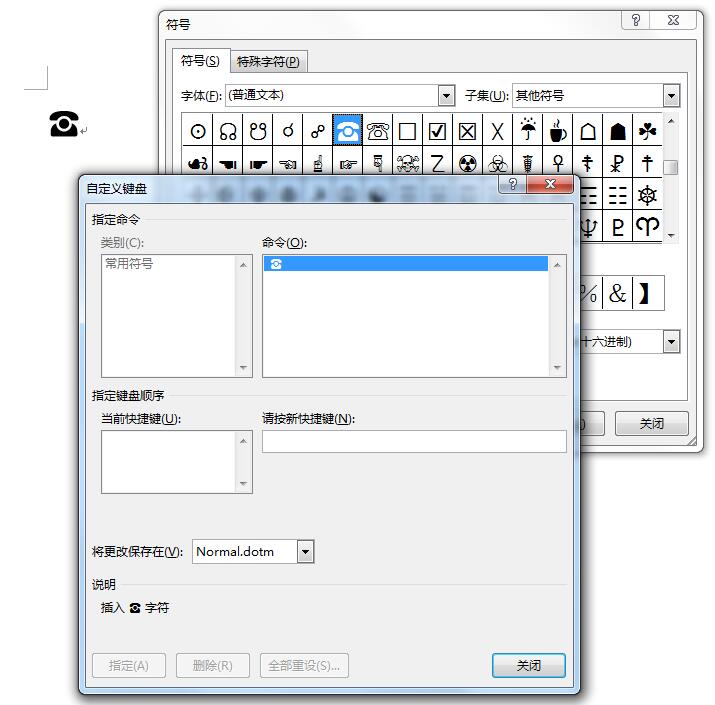
Task: Select the reversed rotated floral heart symbol
Action: pos(197,162)
